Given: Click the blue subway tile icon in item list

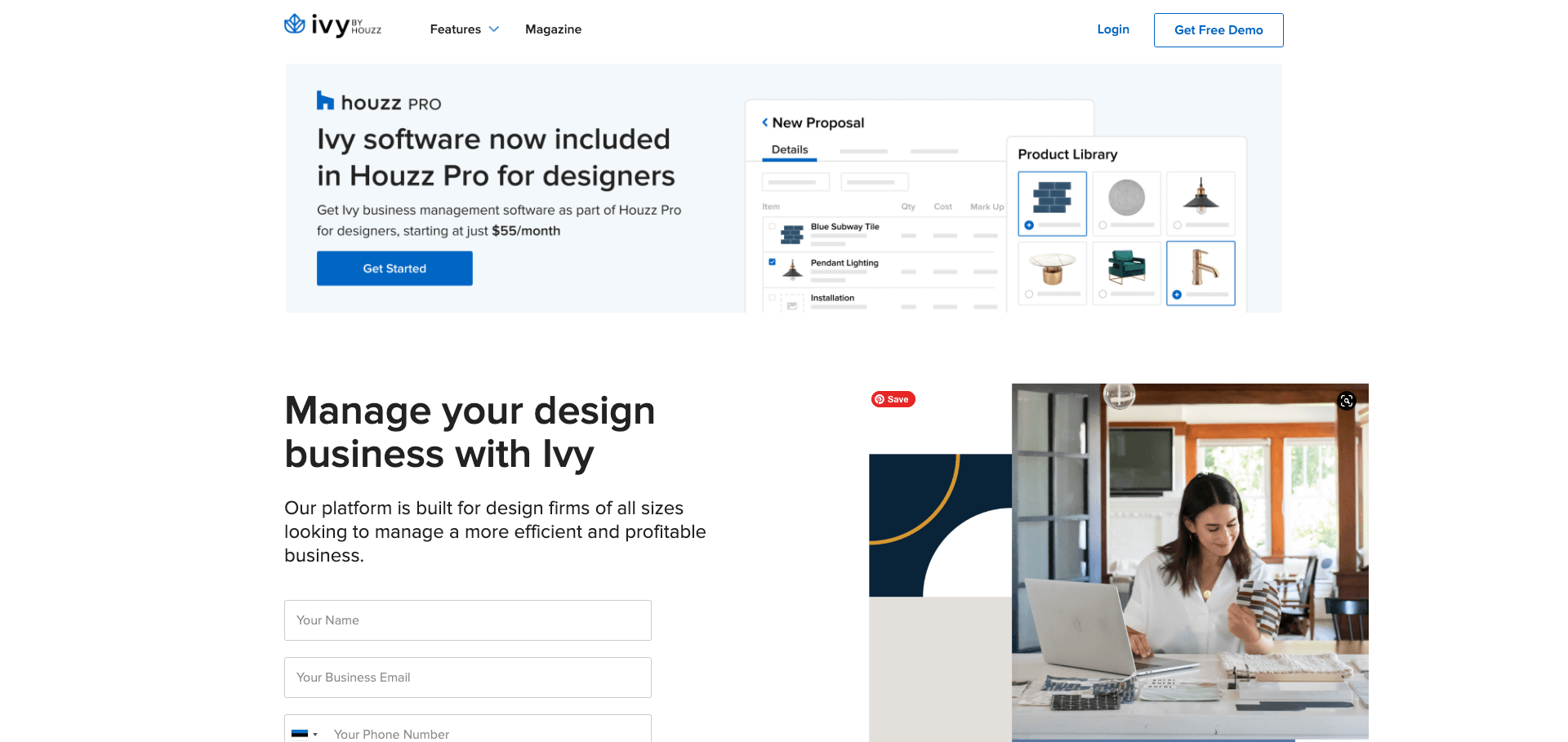Looking at the screenshot, I should pos(792,235).
